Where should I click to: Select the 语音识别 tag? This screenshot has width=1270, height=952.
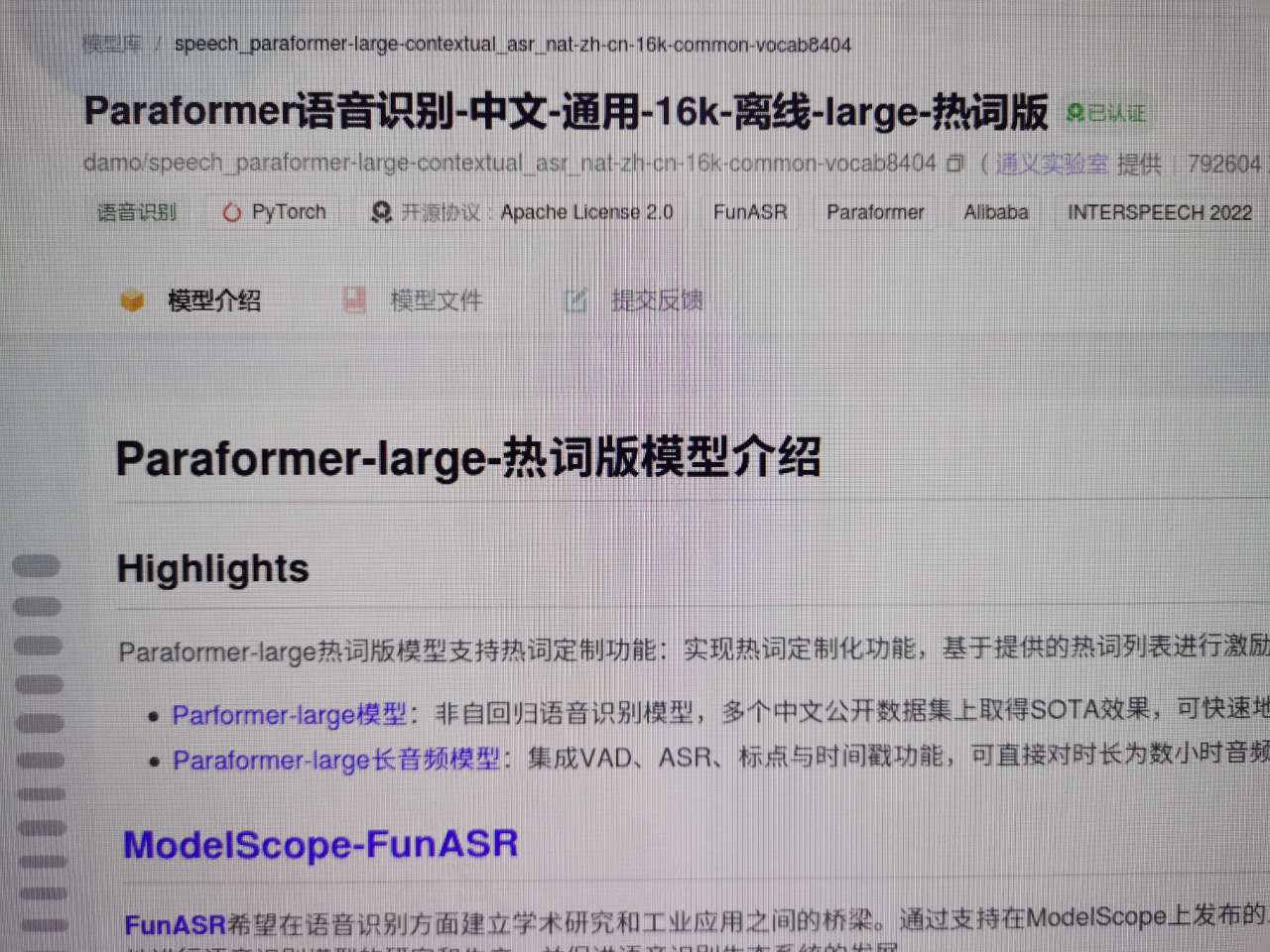point(136,212)
